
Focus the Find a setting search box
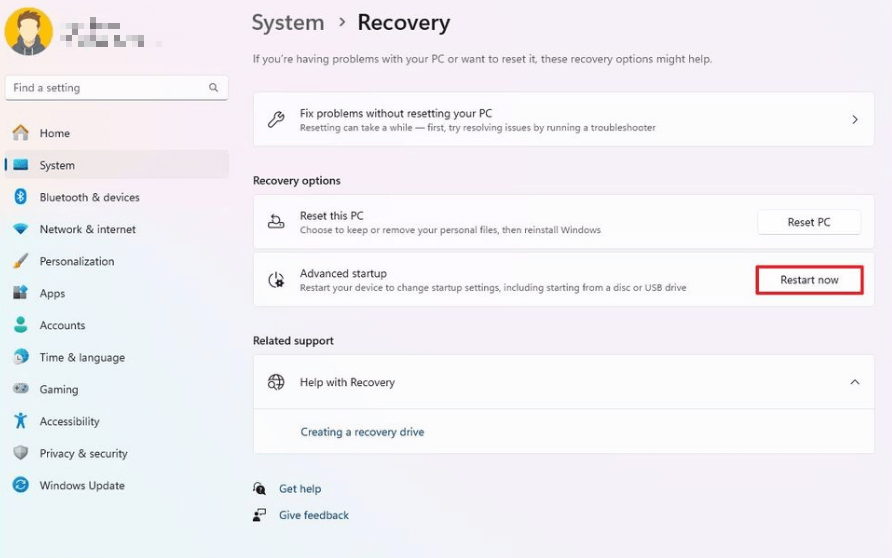coord(105,88)
